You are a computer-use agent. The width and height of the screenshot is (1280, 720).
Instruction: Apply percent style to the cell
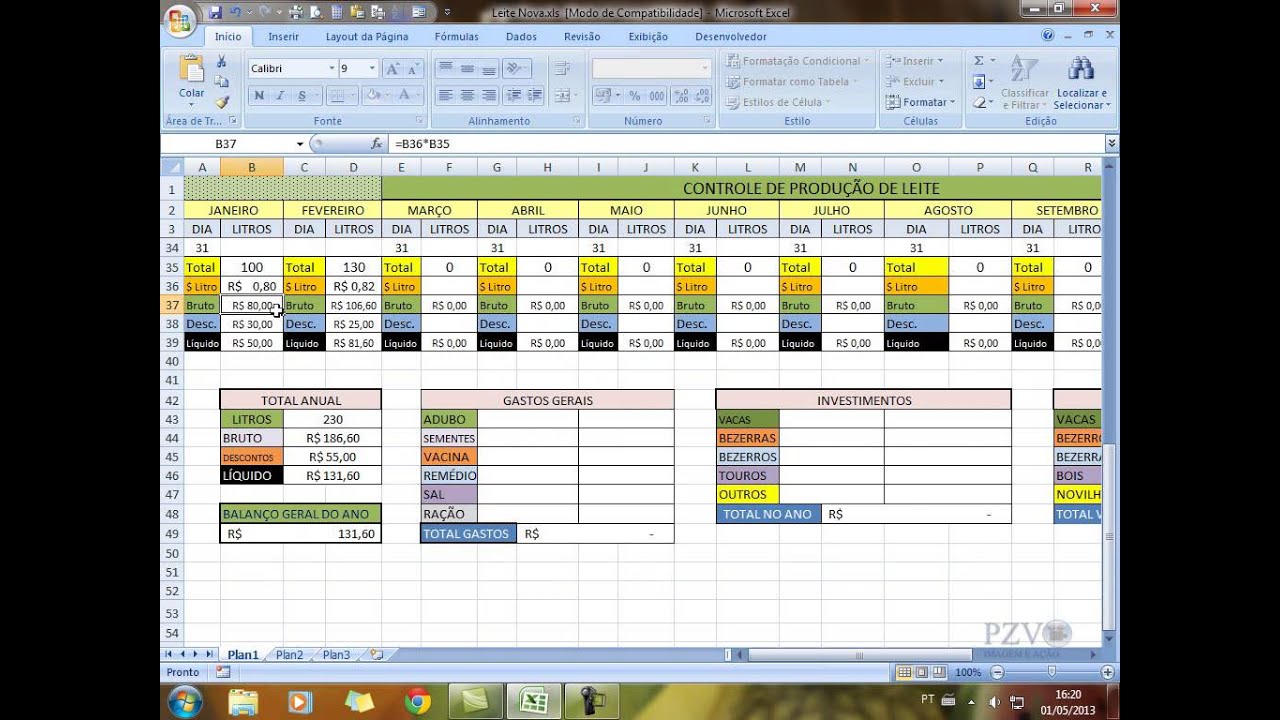[634, 96]
